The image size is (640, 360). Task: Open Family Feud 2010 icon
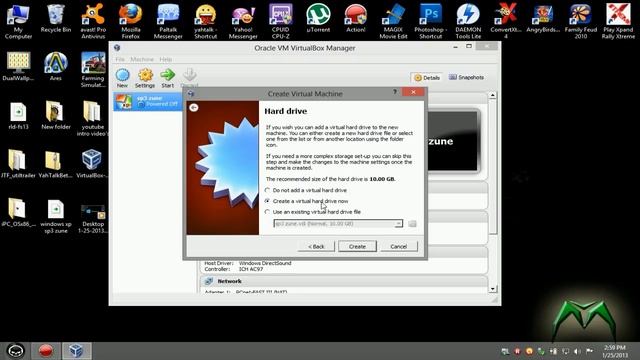coord(580,20)
